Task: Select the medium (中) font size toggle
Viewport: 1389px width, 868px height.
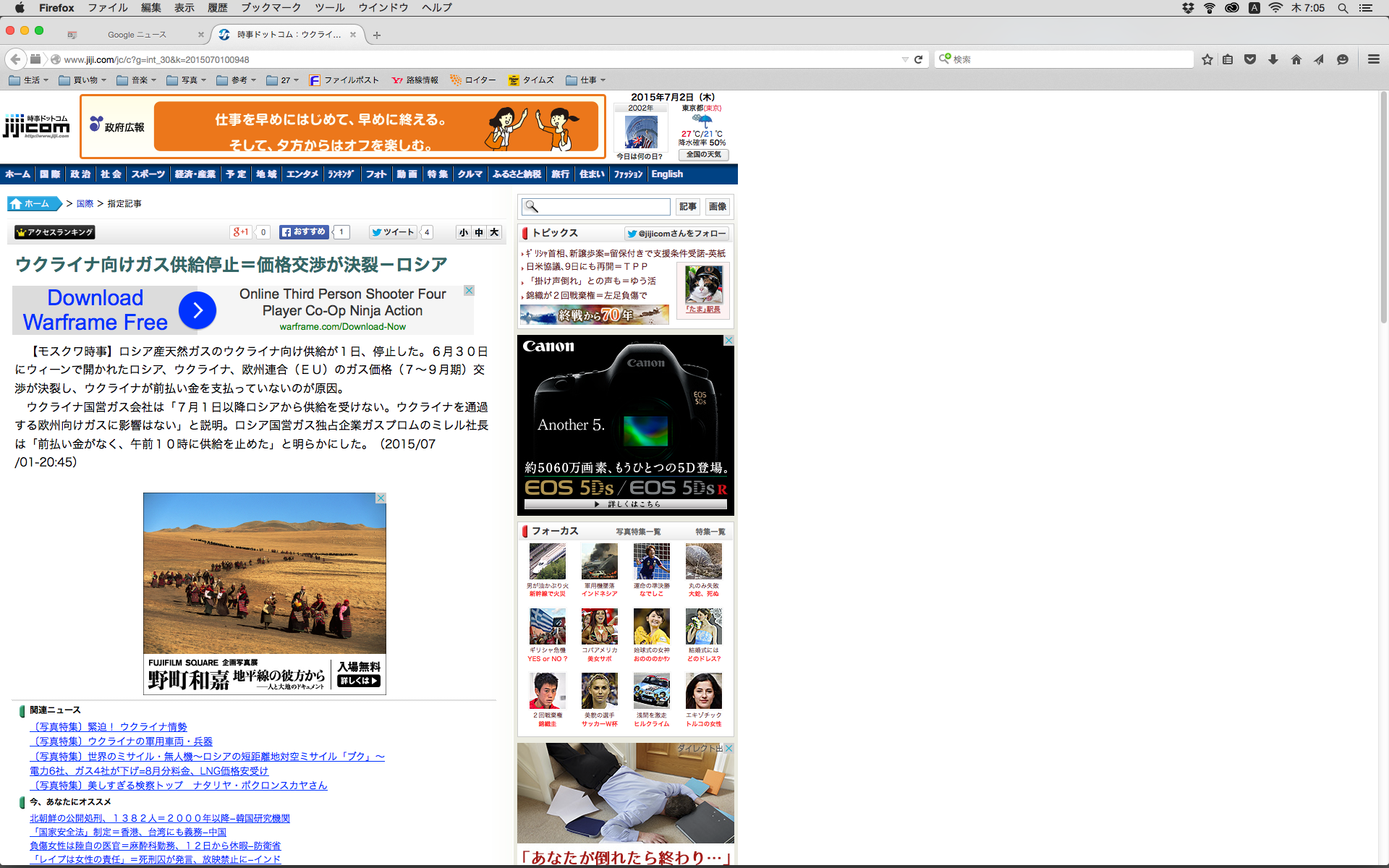Action: click(479, 232)
